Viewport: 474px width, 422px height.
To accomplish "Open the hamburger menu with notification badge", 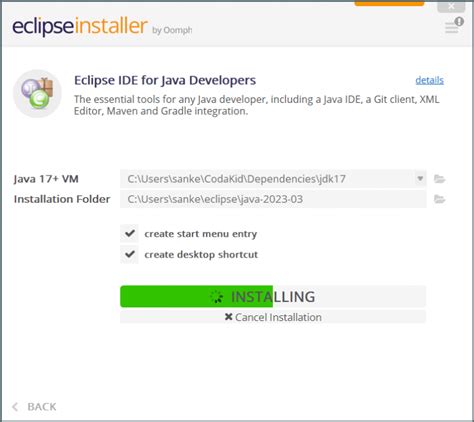I will [454, 26].
